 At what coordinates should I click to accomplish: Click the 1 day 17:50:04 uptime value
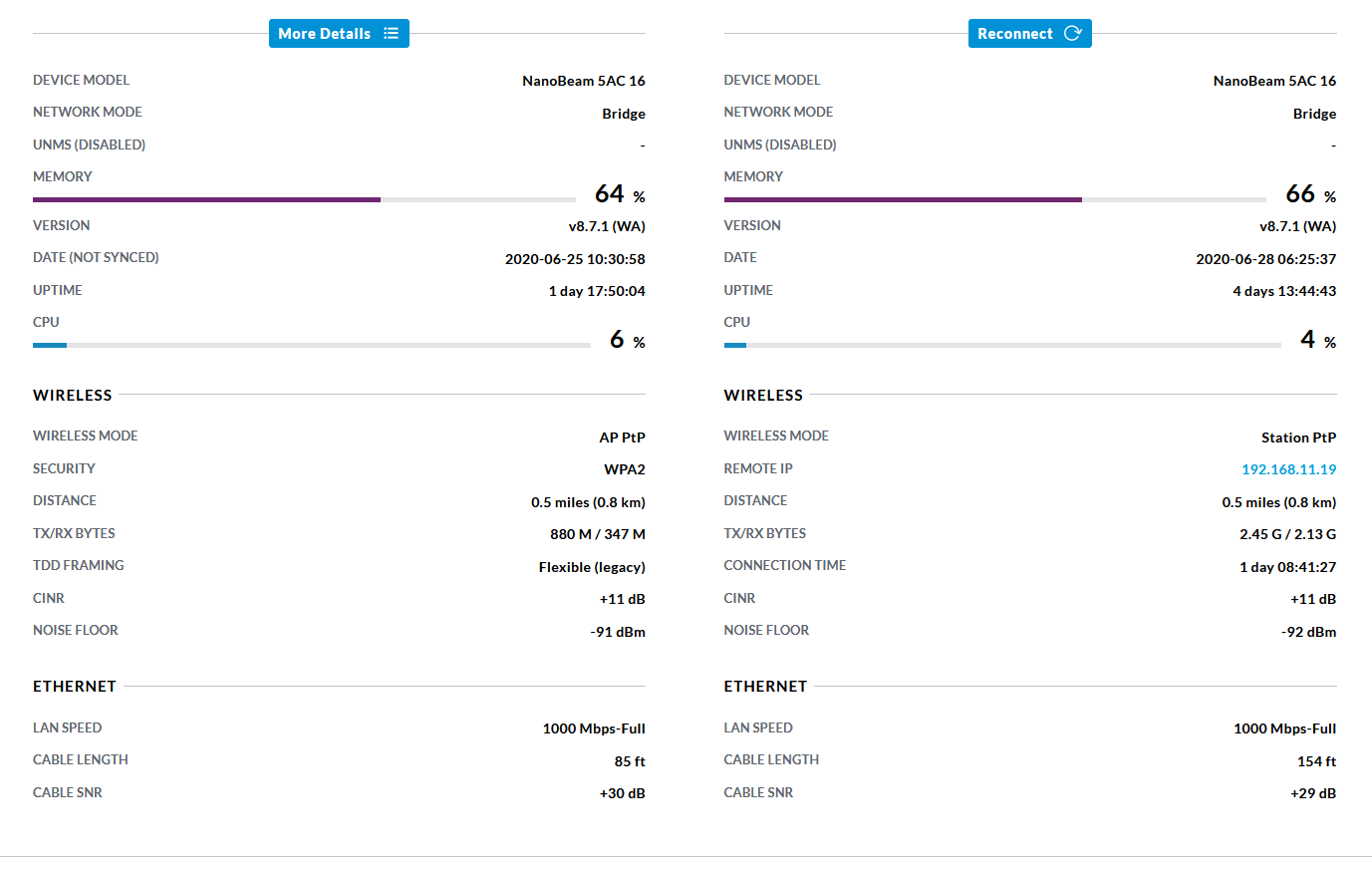click(596, 291)
